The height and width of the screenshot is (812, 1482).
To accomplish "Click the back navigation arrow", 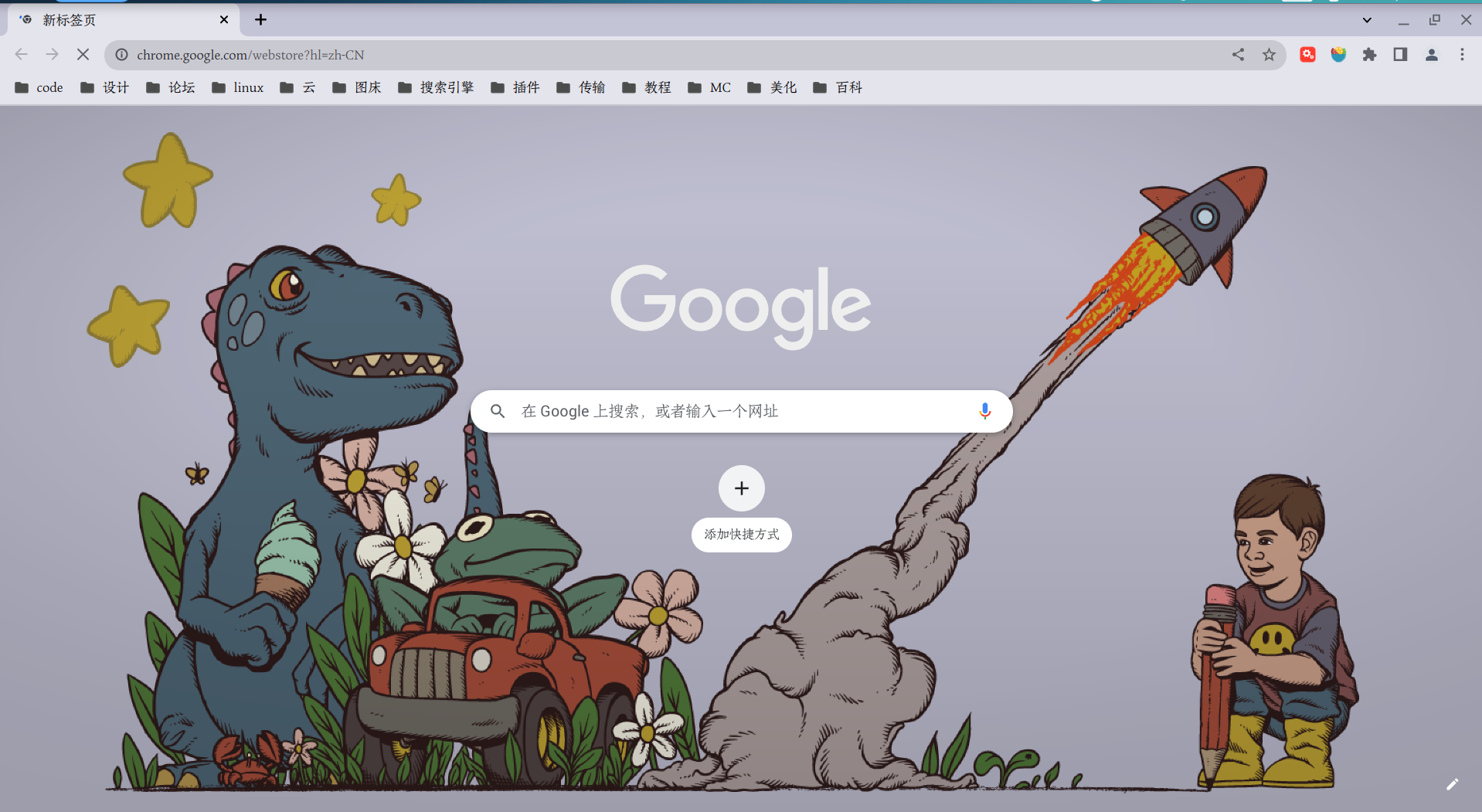I will tap(21, 54).
